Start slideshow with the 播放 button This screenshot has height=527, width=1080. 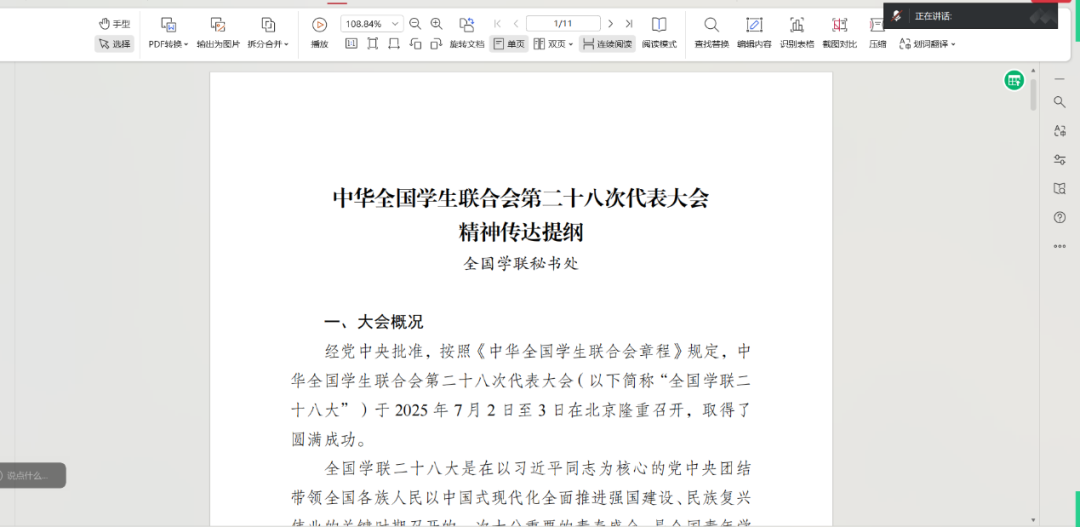319,31
